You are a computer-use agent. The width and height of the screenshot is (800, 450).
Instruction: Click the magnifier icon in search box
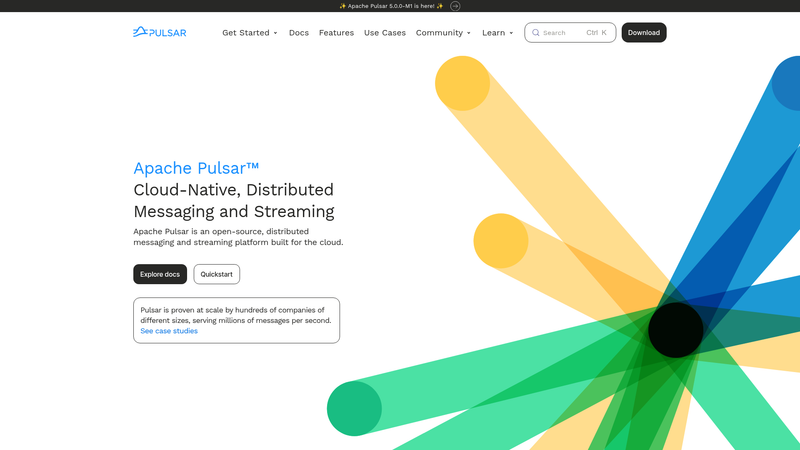pyautogui.click(x=536, y=33)
